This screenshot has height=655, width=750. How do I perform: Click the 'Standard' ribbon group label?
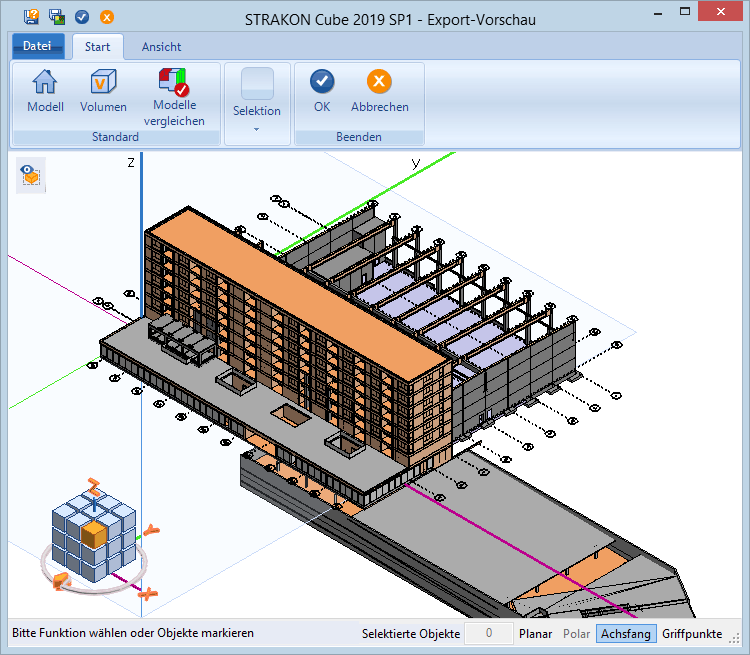[x=115, y=137]
